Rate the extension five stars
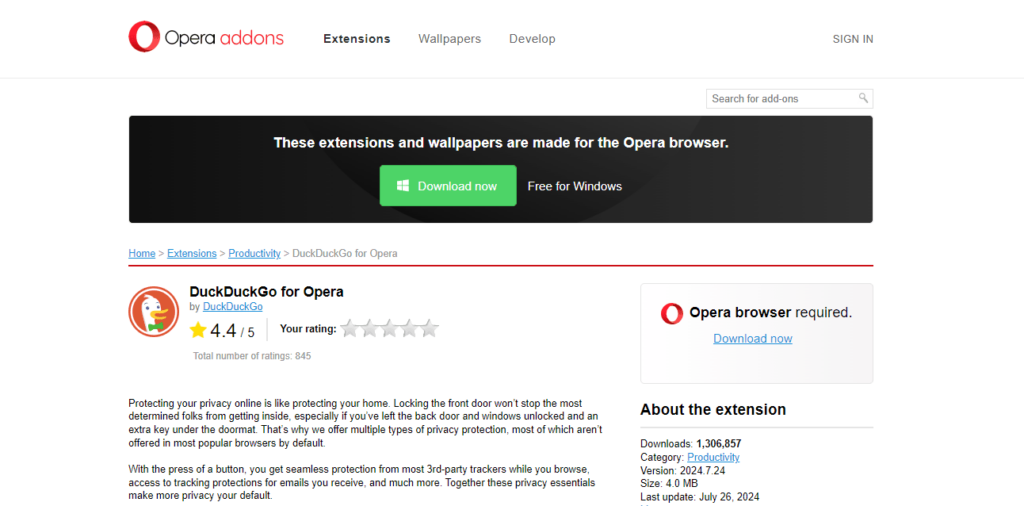 (429, 328)
